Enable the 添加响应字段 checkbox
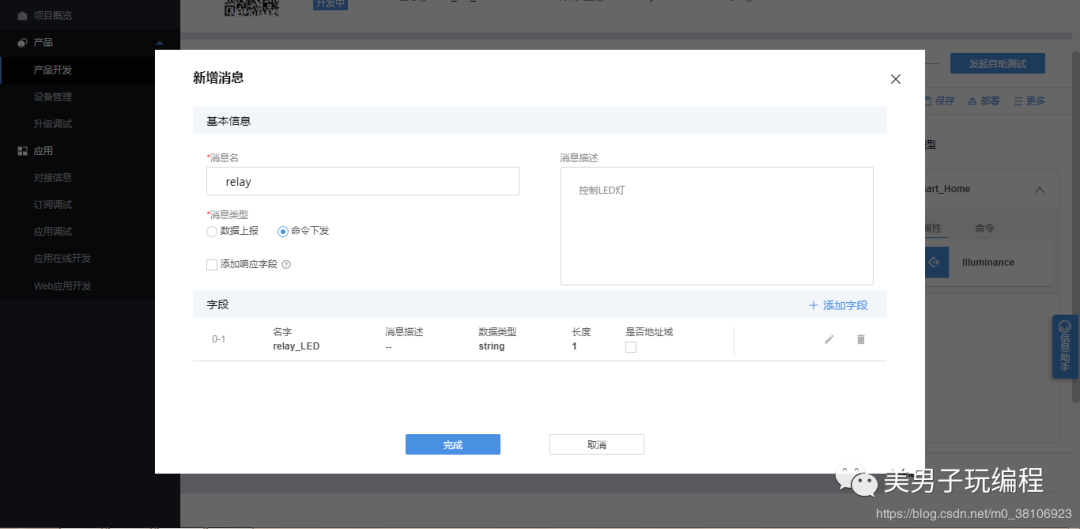The width and height of the screenshot is (1080, 529). (212, 264)
